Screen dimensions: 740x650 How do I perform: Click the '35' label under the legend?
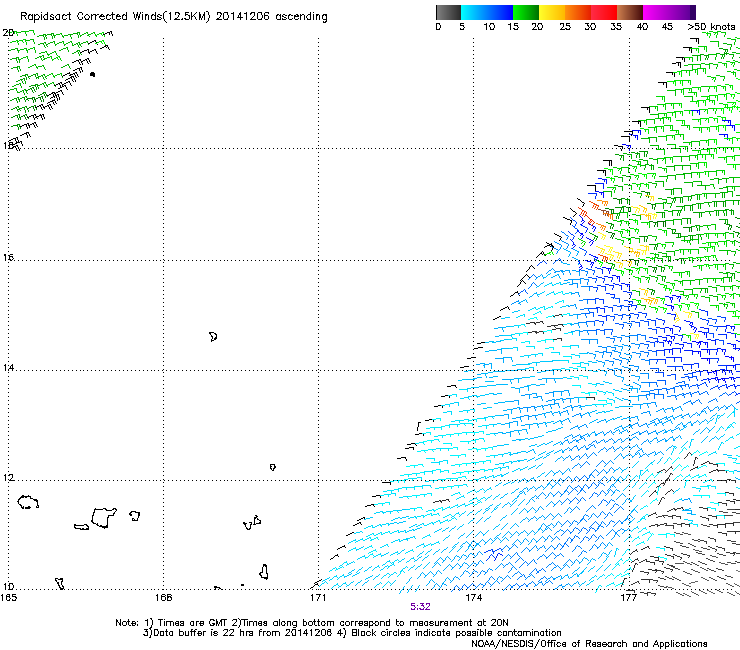point(616,27)
